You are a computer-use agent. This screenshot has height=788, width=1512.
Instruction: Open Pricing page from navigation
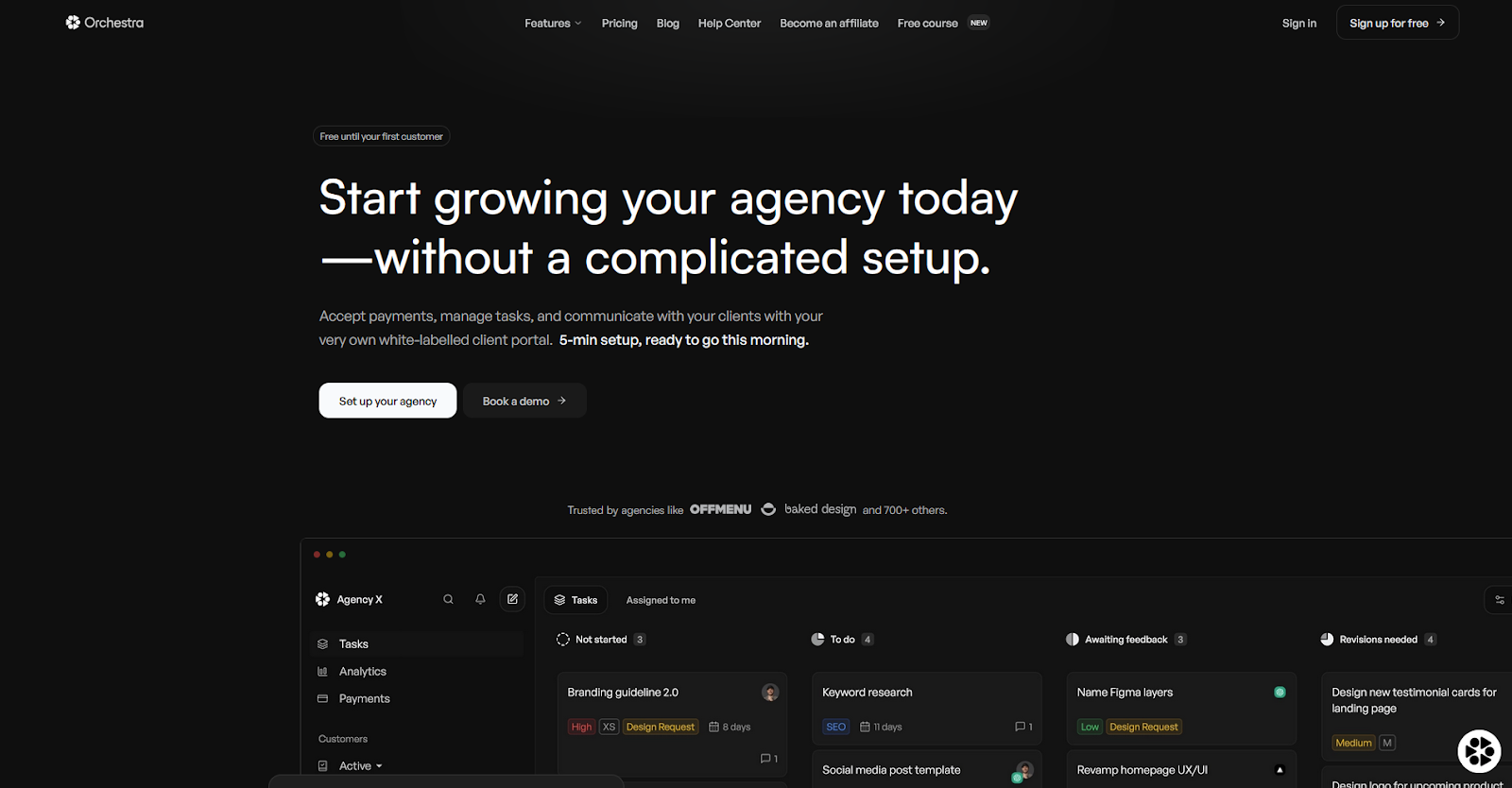(x=619, y=23)
